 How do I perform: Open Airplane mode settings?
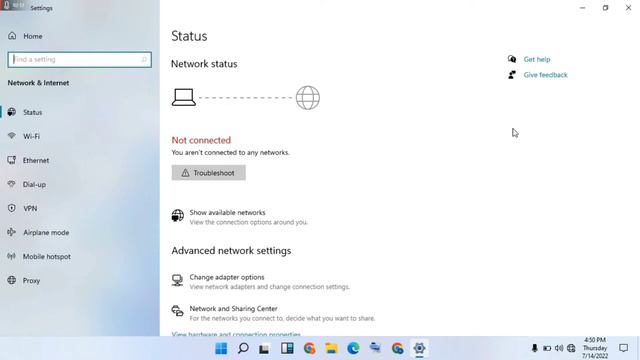[x=46, y=233]
